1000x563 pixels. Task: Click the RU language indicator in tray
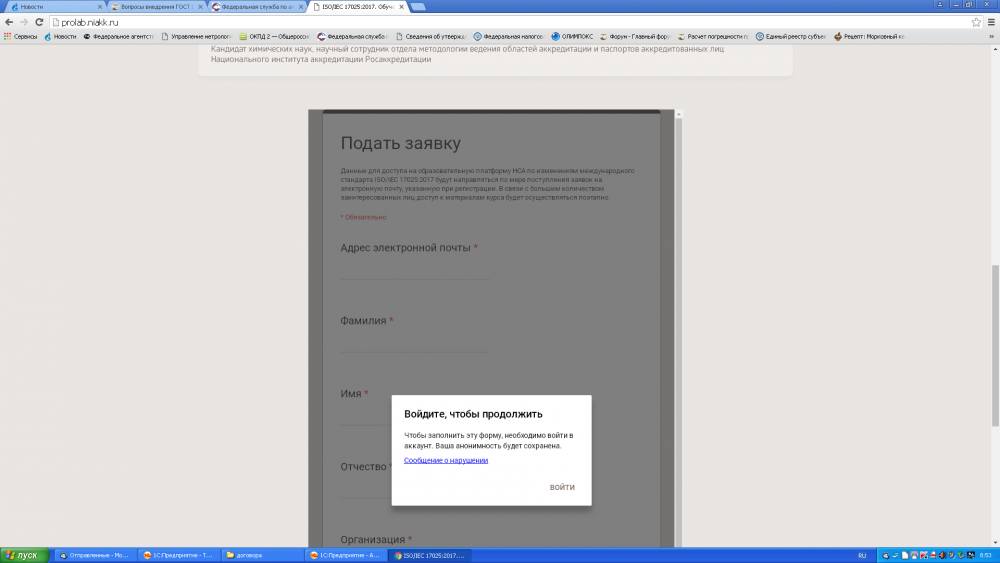(x=862, y=555)
